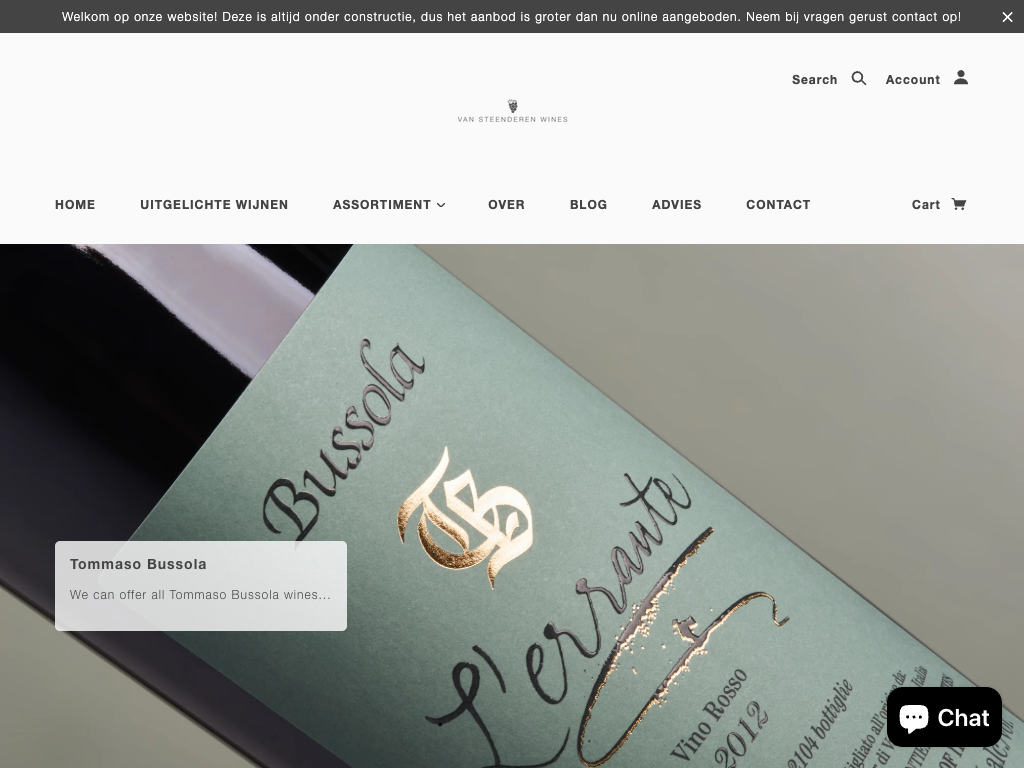The width and height of the screenshot is (1024, 768).
Task: Open Uitgelichte Wijnen menu item
Action: pos(214,204)
